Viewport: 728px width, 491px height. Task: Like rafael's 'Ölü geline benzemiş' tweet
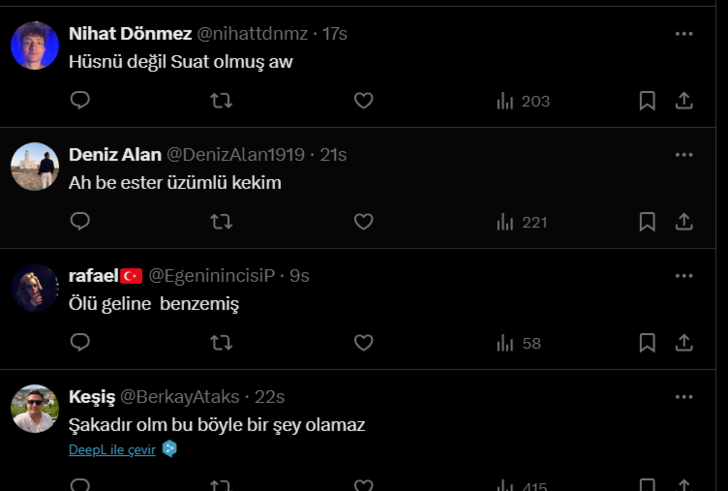[363, 342]
